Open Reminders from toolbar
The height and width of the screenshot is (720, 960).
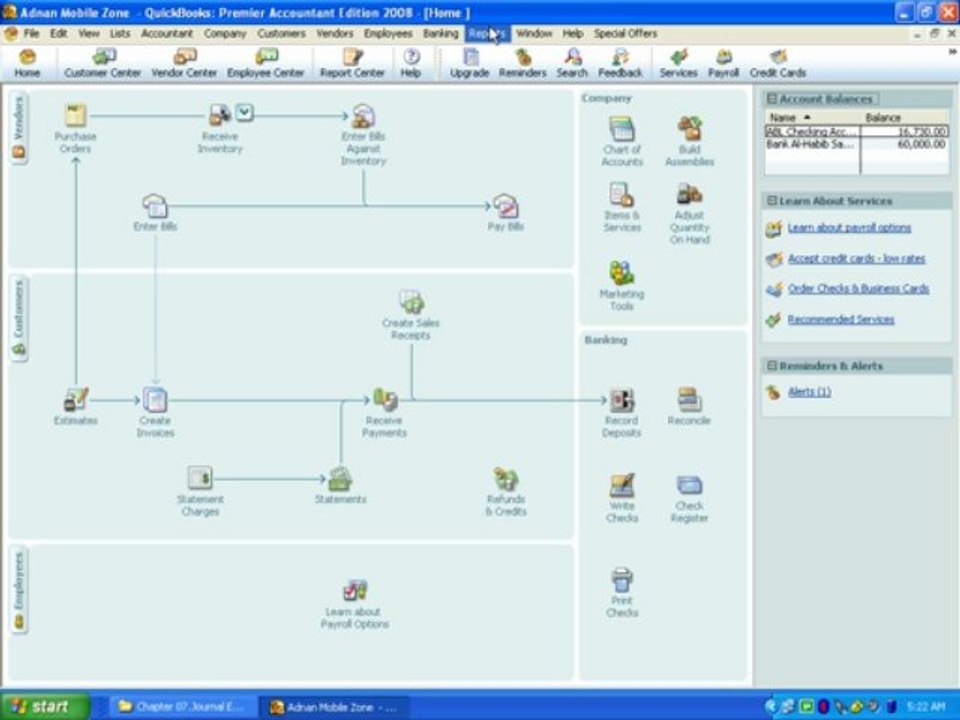pyautogui.click(x=522, y=64)
